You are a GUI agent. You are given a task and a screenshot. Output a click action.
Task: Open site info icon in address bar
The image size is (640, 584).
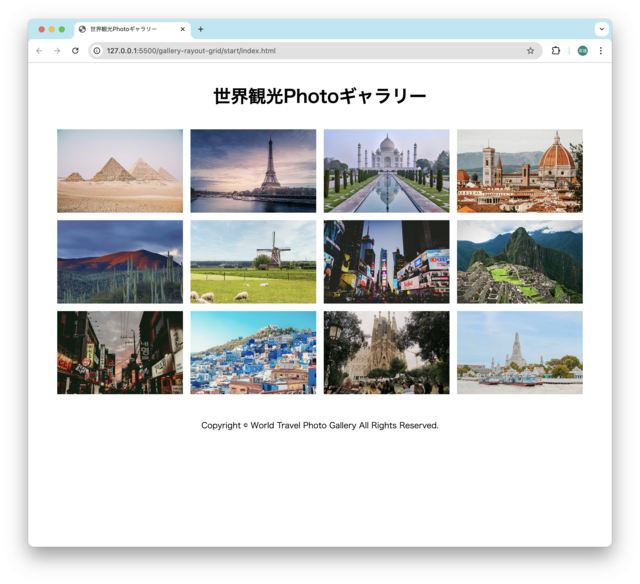tap(97, 51)
